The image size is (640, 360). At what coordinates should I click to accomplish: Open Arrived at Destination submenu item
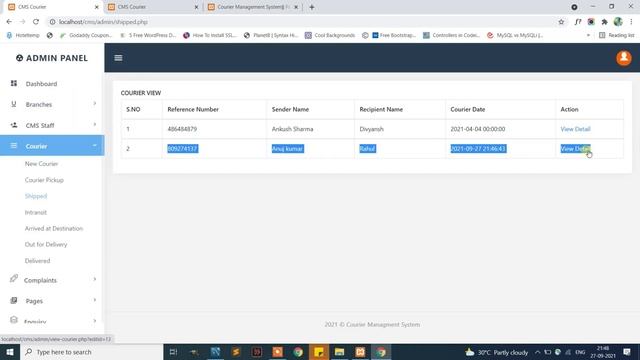[54, 229]
